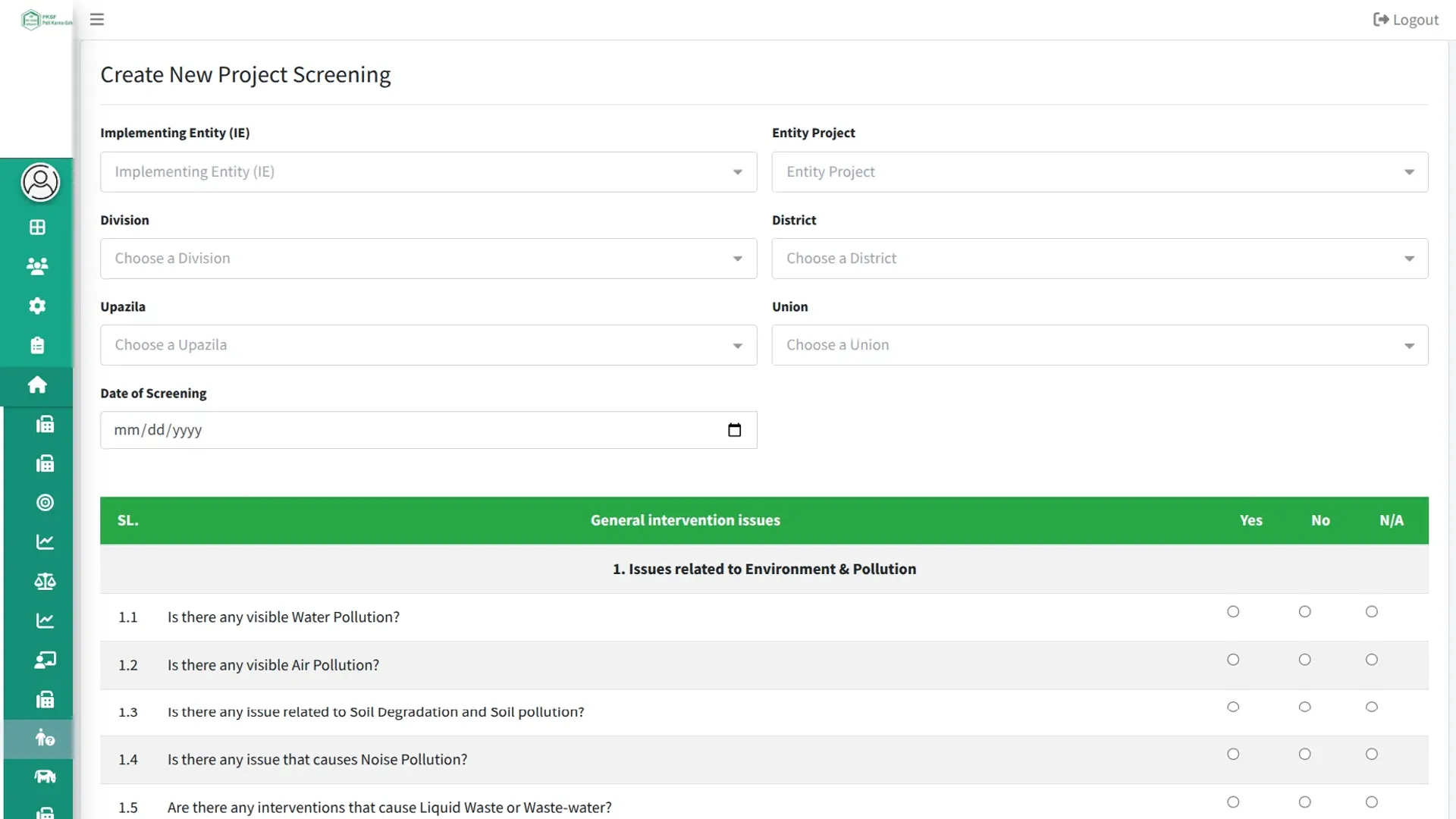The image size is (1456, 819).
Task: Select Yes for visible Water Pollution
Action: click(1233, 612)
